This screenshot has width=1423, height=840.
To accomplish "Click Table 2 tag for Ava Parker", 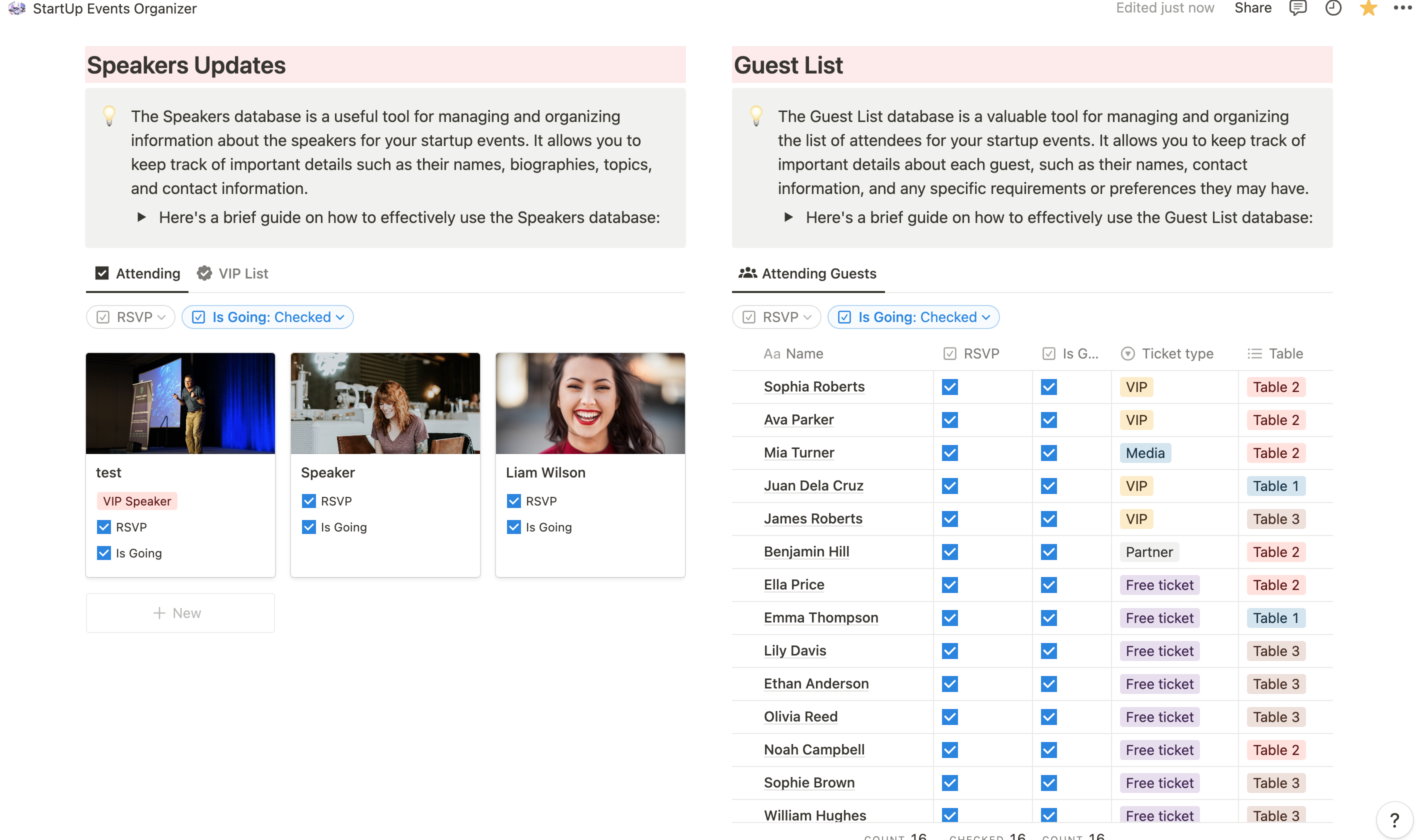I will click(1276, 420).
